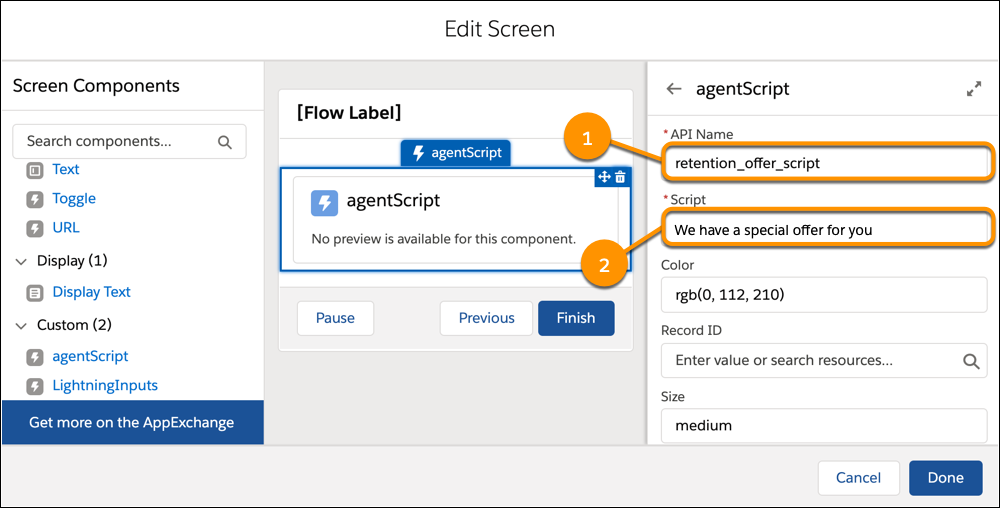This screenshot has width=1000, height=508.
Task: Expand the properties panel with the arrows icon
Action: click(x=974, y=89)
